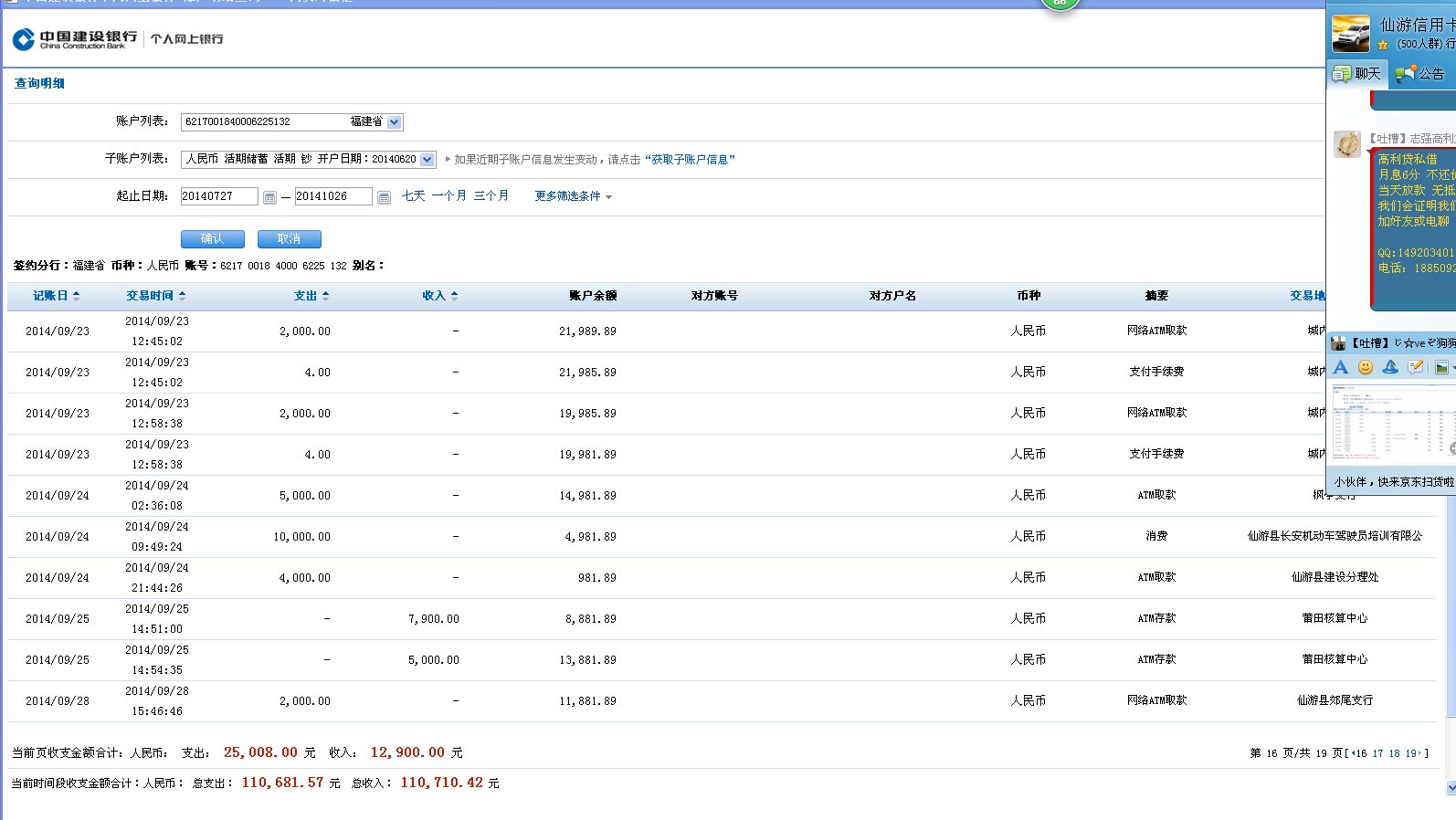
Task: Open the end date calendar picker
Action: point(384,197)
